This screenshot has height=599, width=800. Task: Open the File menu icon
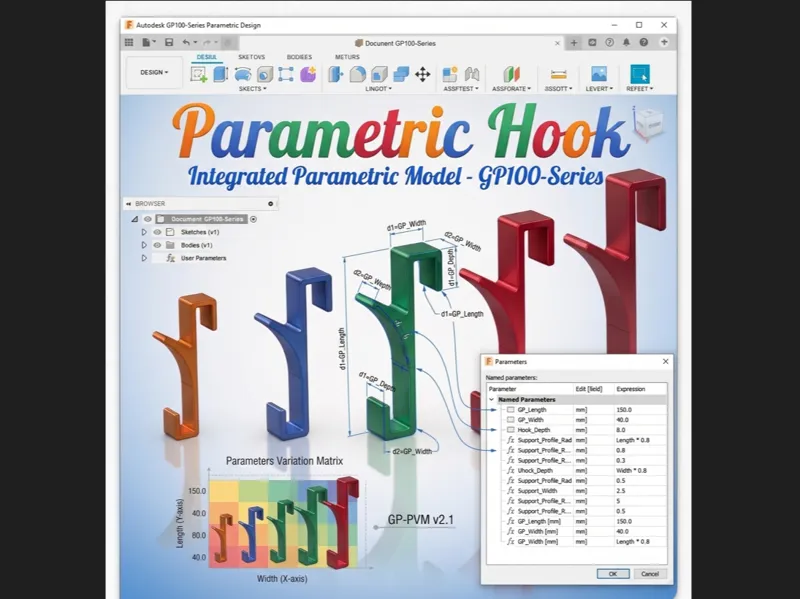(148, 42)
